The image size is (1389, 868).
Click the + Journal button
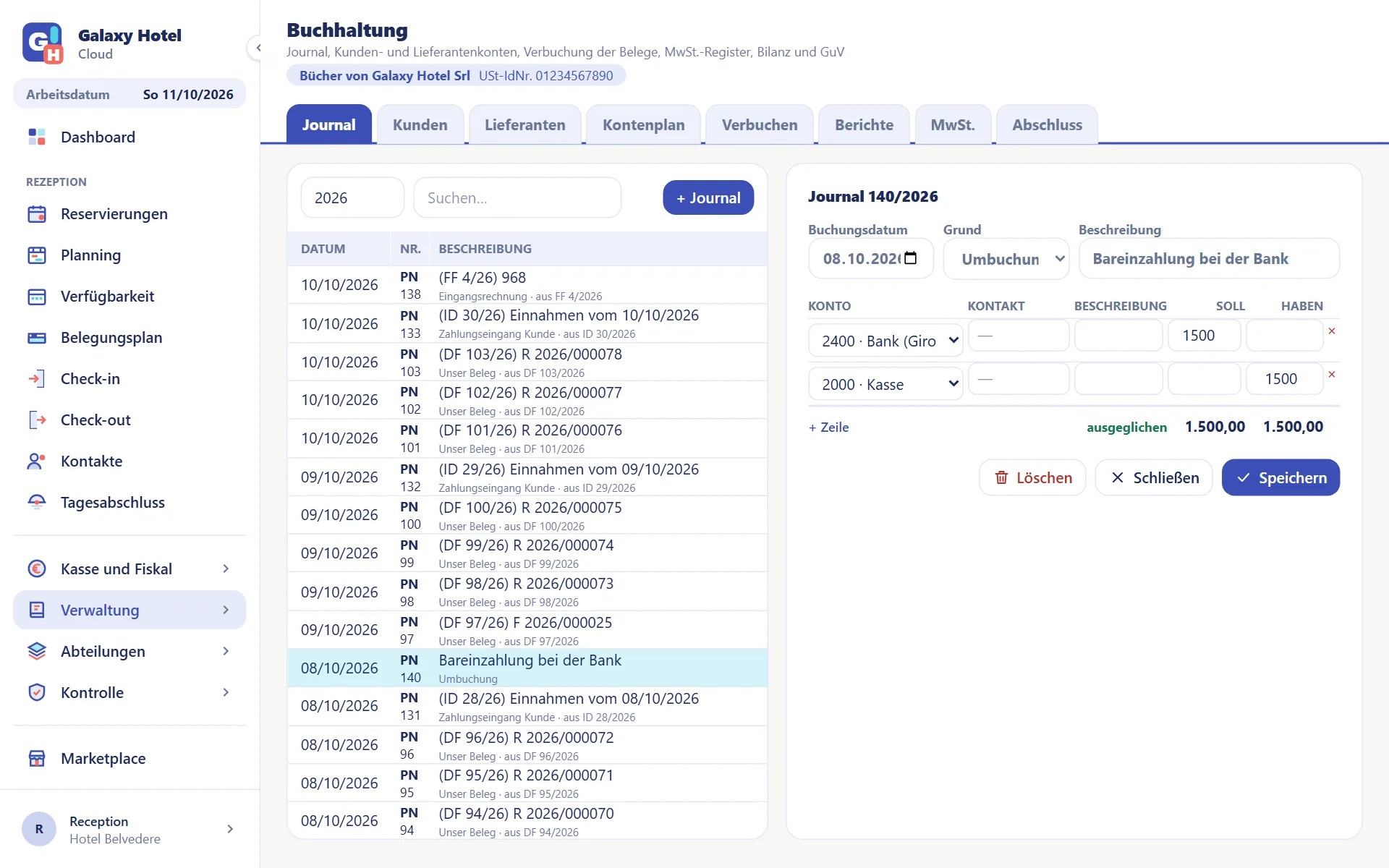tap(708, 197)
